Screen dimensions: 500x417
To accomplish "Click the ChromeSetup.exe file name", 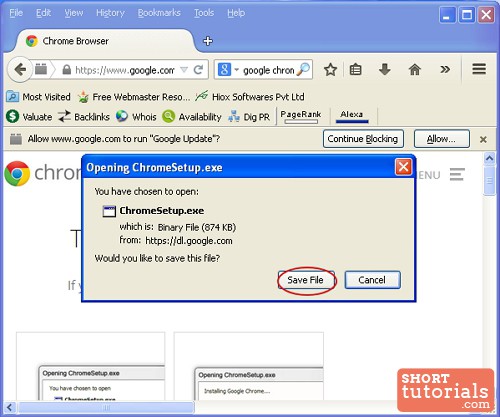I will tap(162, 211).
